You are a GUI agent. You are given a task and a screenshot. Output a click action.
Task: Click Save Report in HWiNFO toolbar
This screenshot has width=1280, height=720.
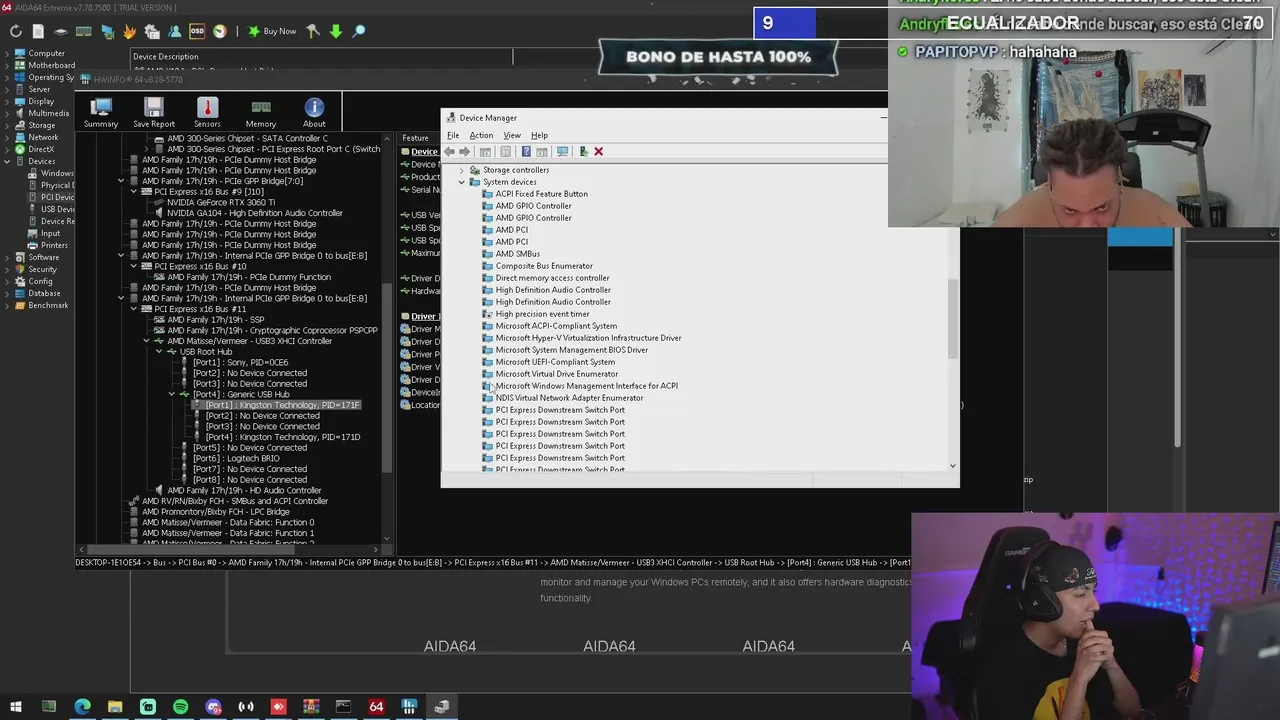point(153,113)
